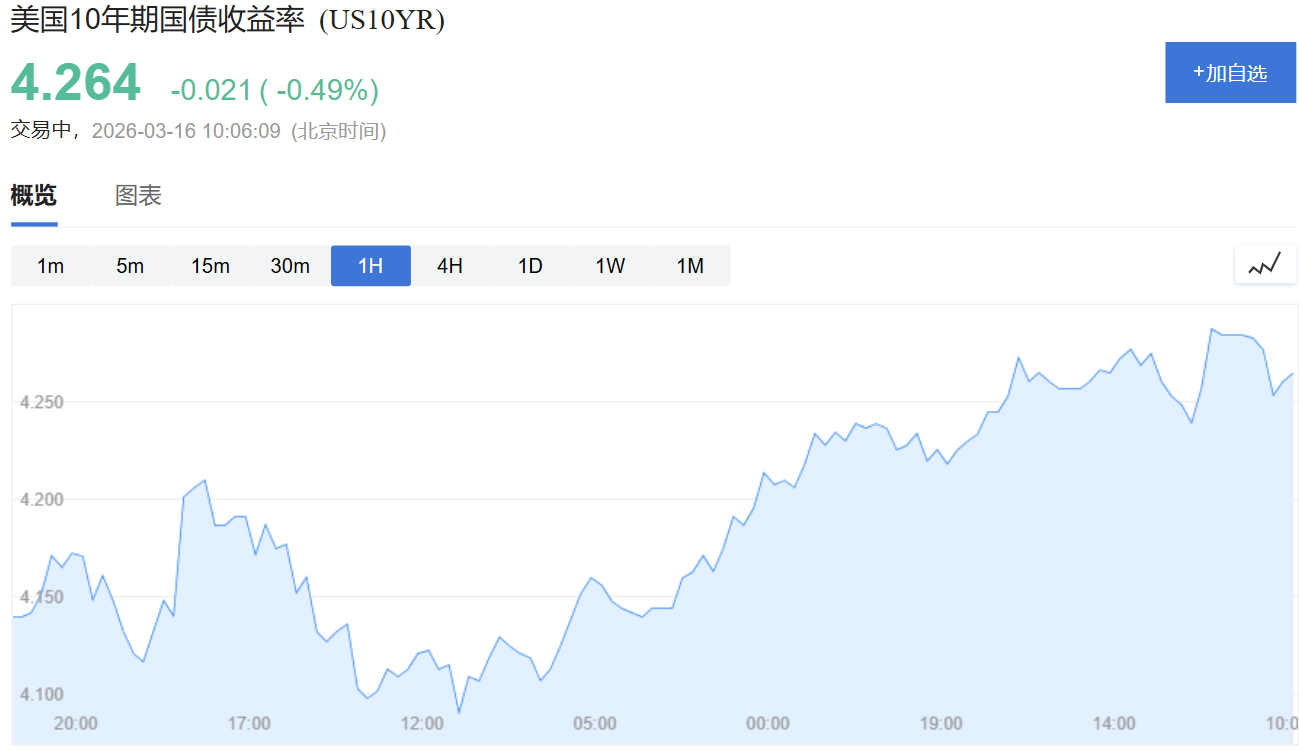
Task: Select the 1W weekly interval
Action: tap(610, 266)
